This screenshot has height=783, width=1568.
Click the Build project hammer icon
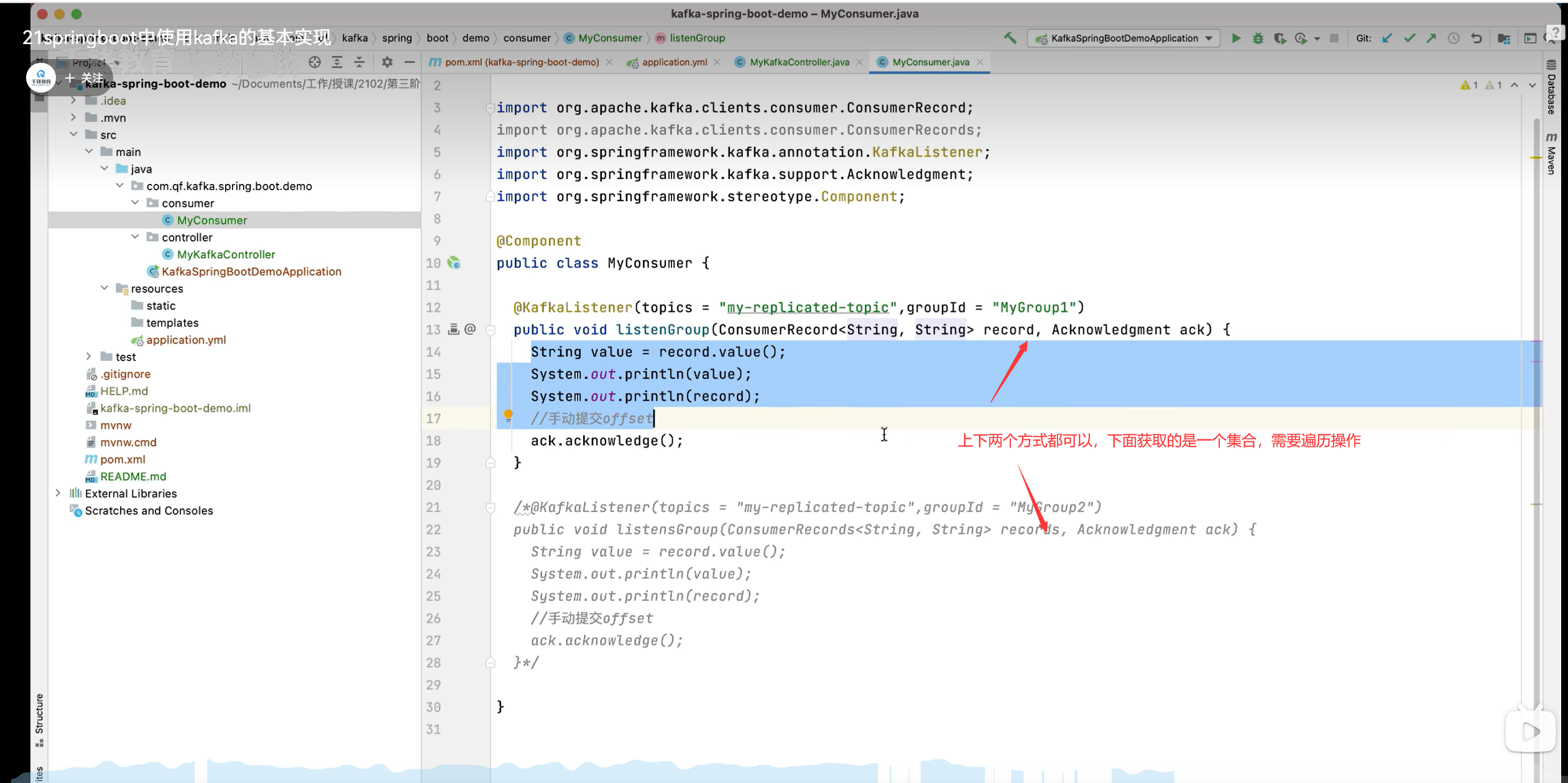point(1010,38)
